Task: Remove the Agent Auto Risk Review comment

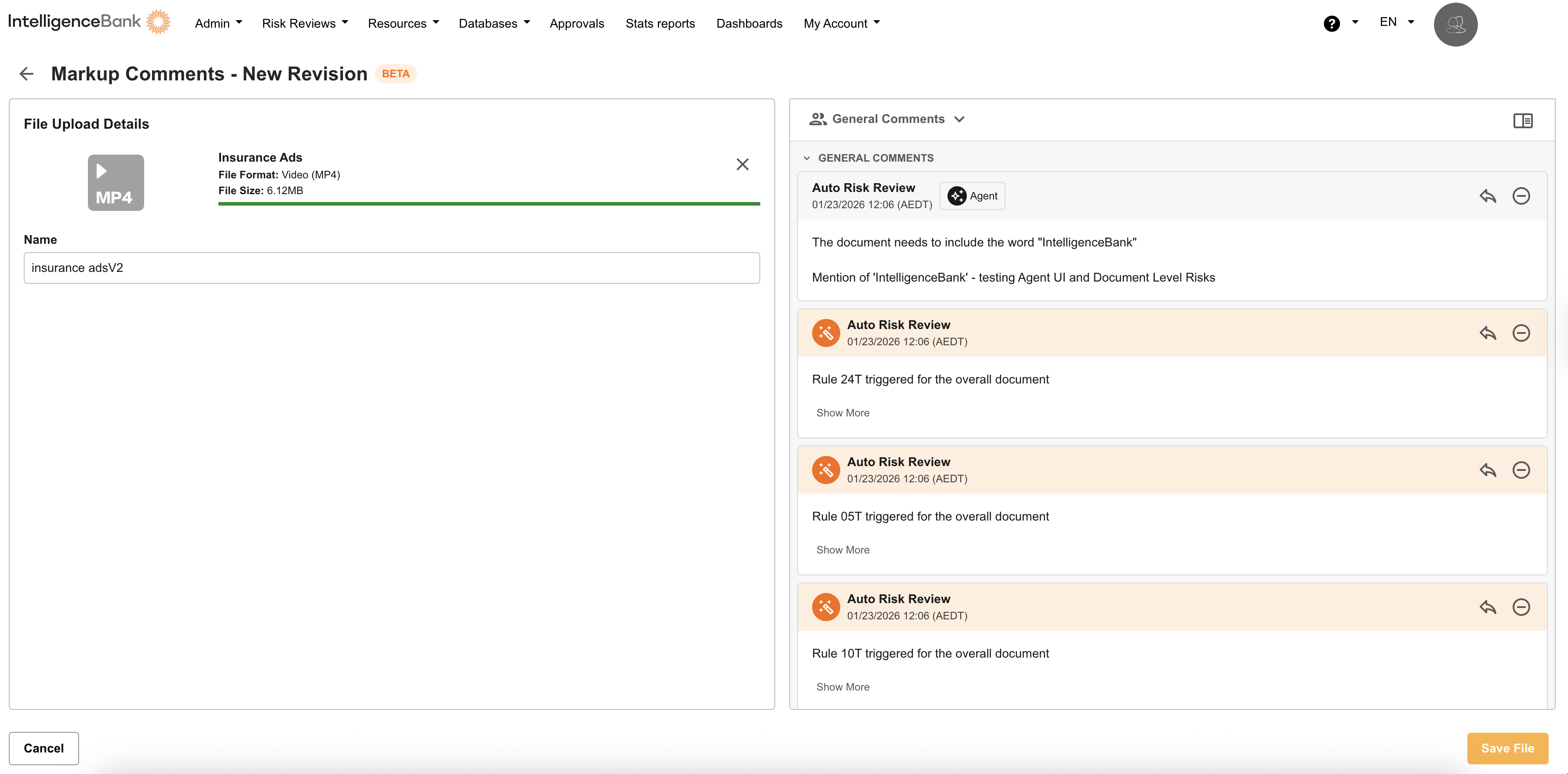Action: (x=1521, y=196)
